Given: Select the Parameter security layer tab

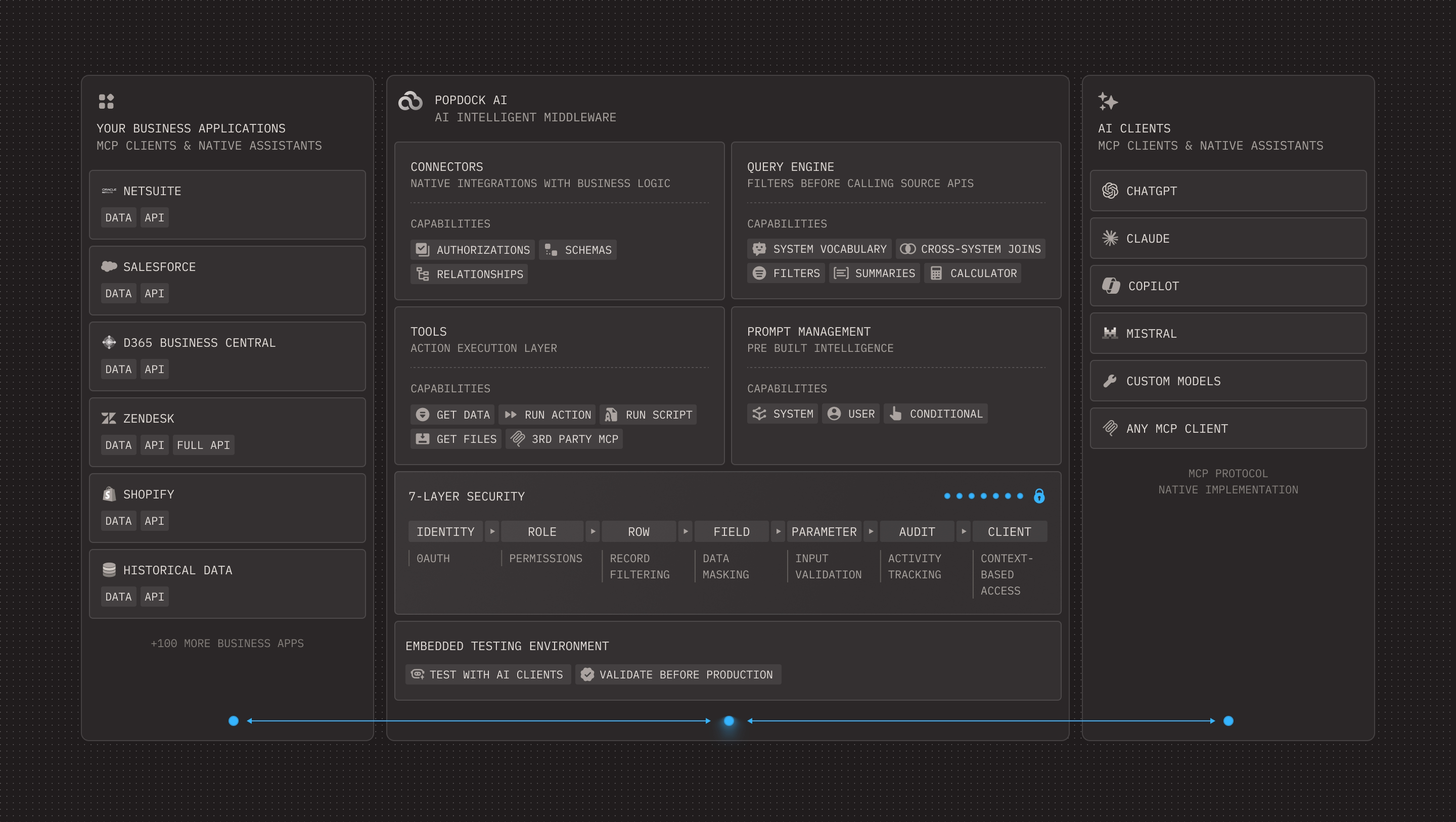Looking at the screenshot, I should pyautogui.click(x=824, y=531).
